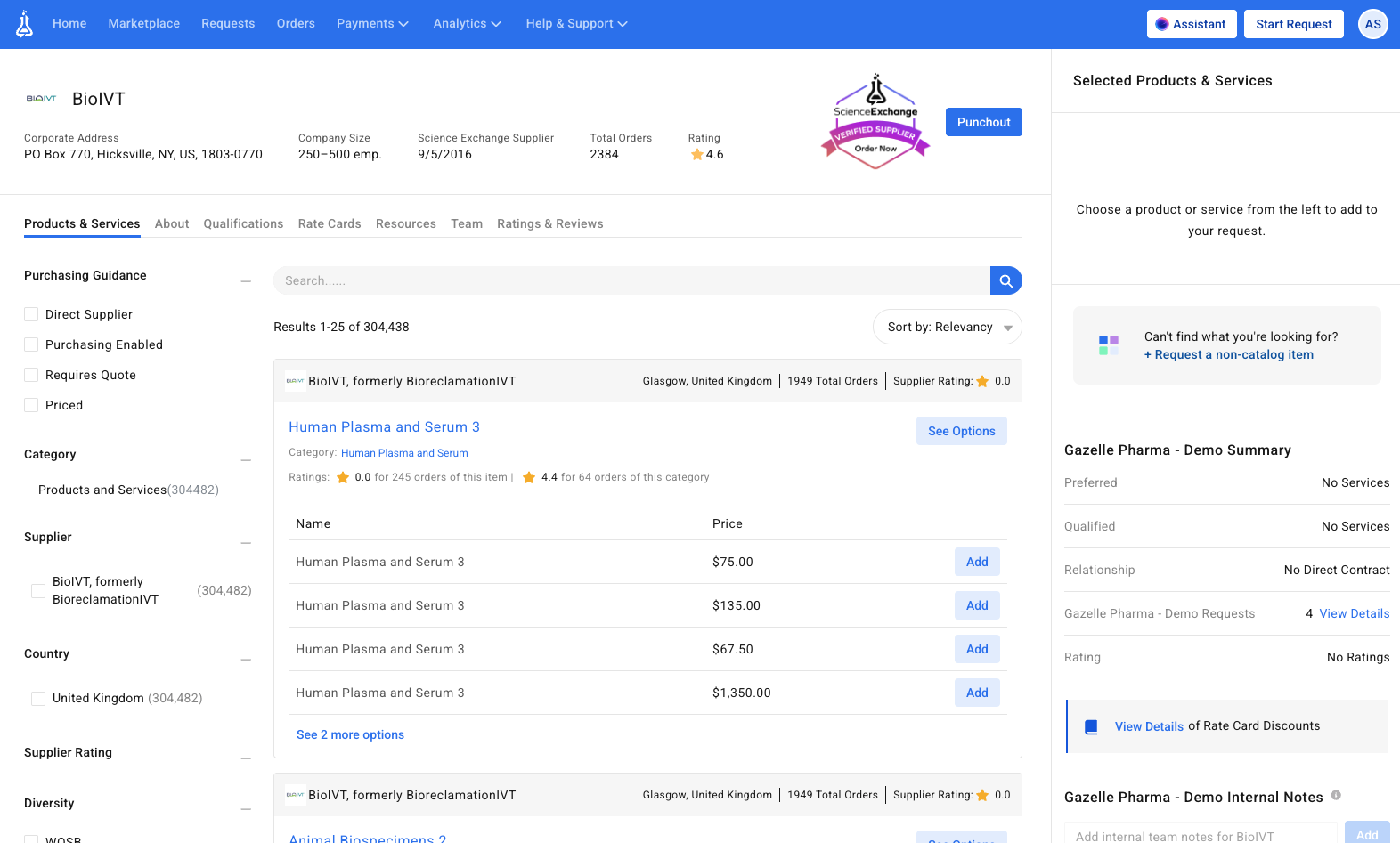
Task: Click supplier logo in Human Plasma card header
Action: (x=296, y=381)
